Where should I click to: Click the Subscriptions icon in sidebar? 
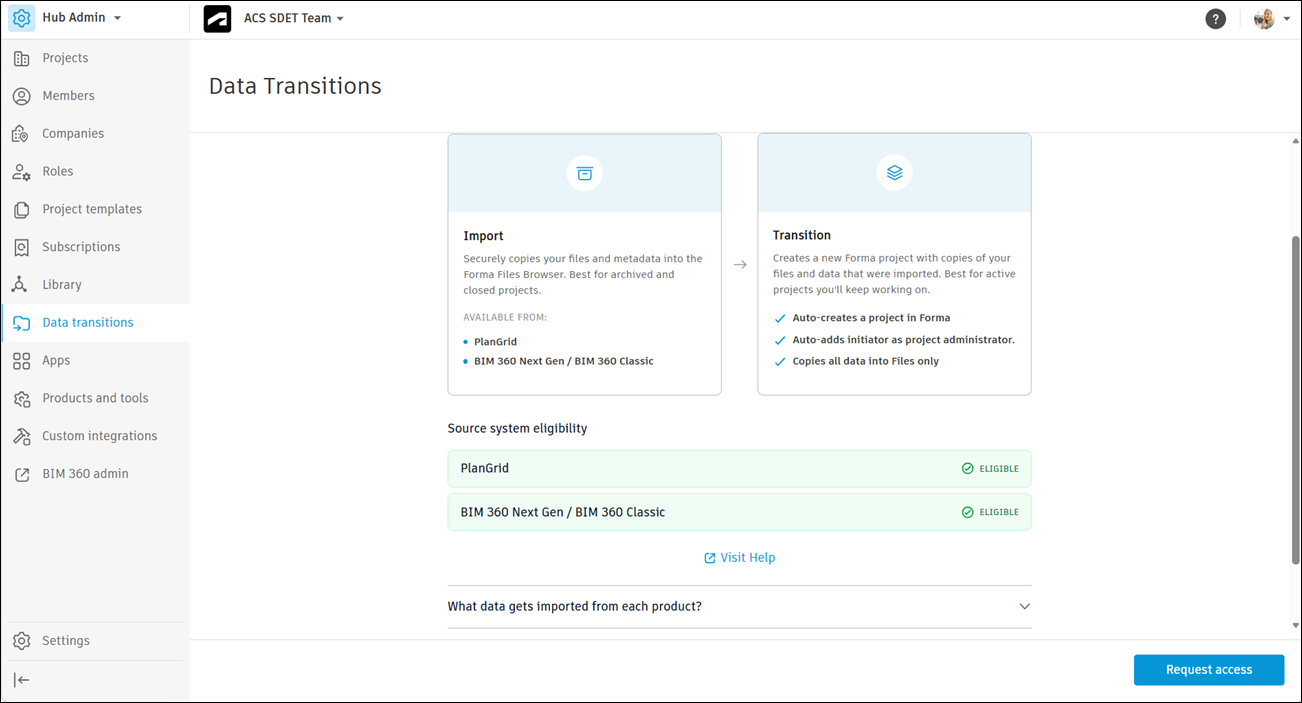[x=21, y=247]
